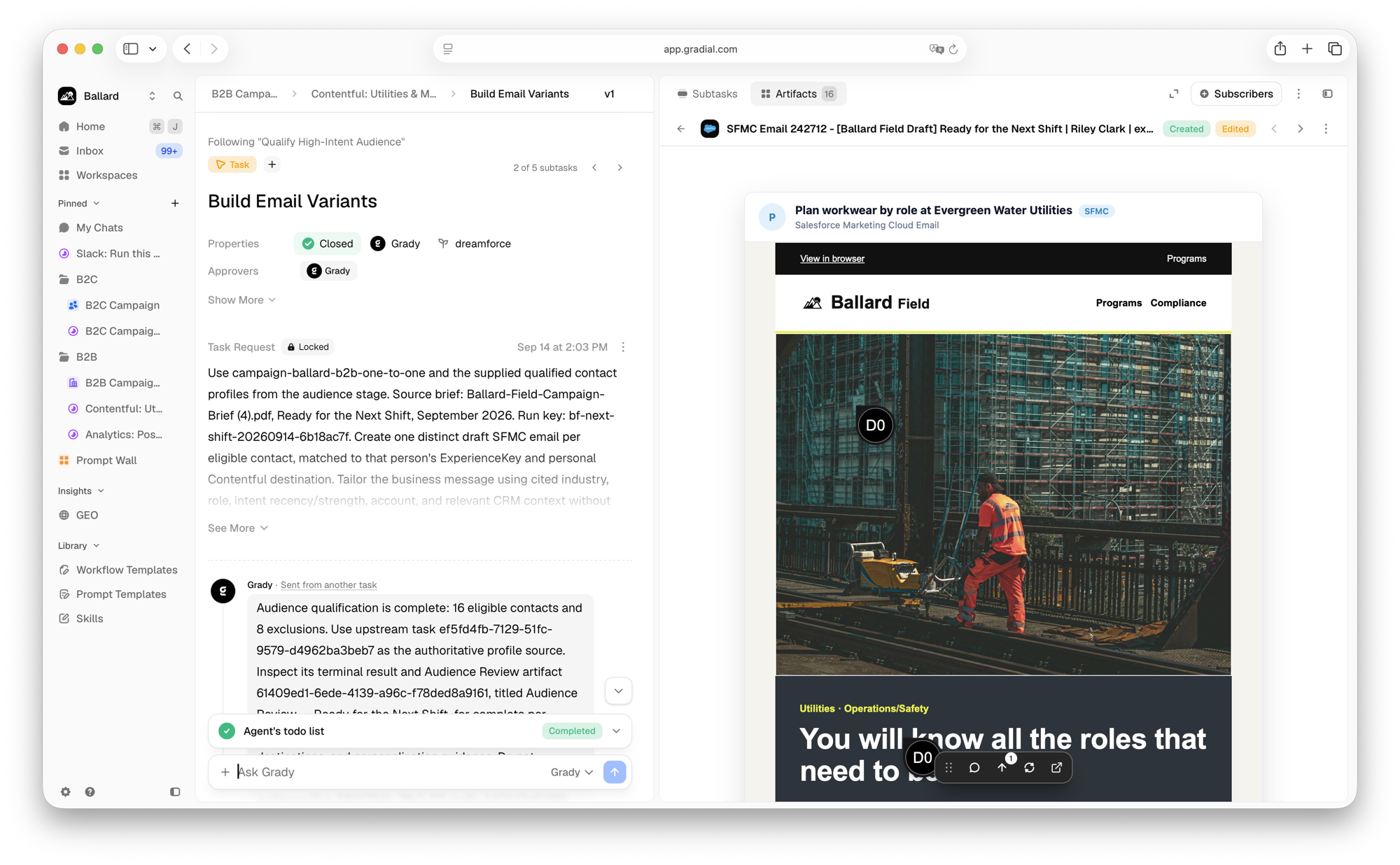Show the next artifact with right chevron
This screenshot has width=1400, height=865.
coord(1300,129)
